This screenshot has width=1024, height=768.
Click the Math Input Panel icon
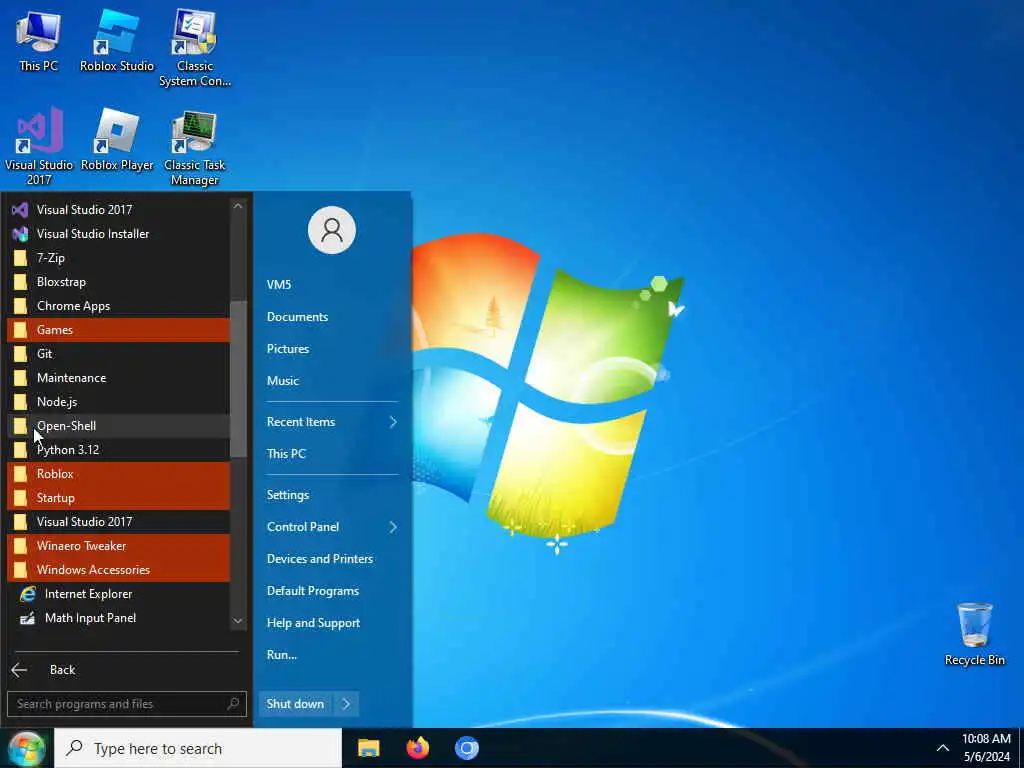[27, 618]
